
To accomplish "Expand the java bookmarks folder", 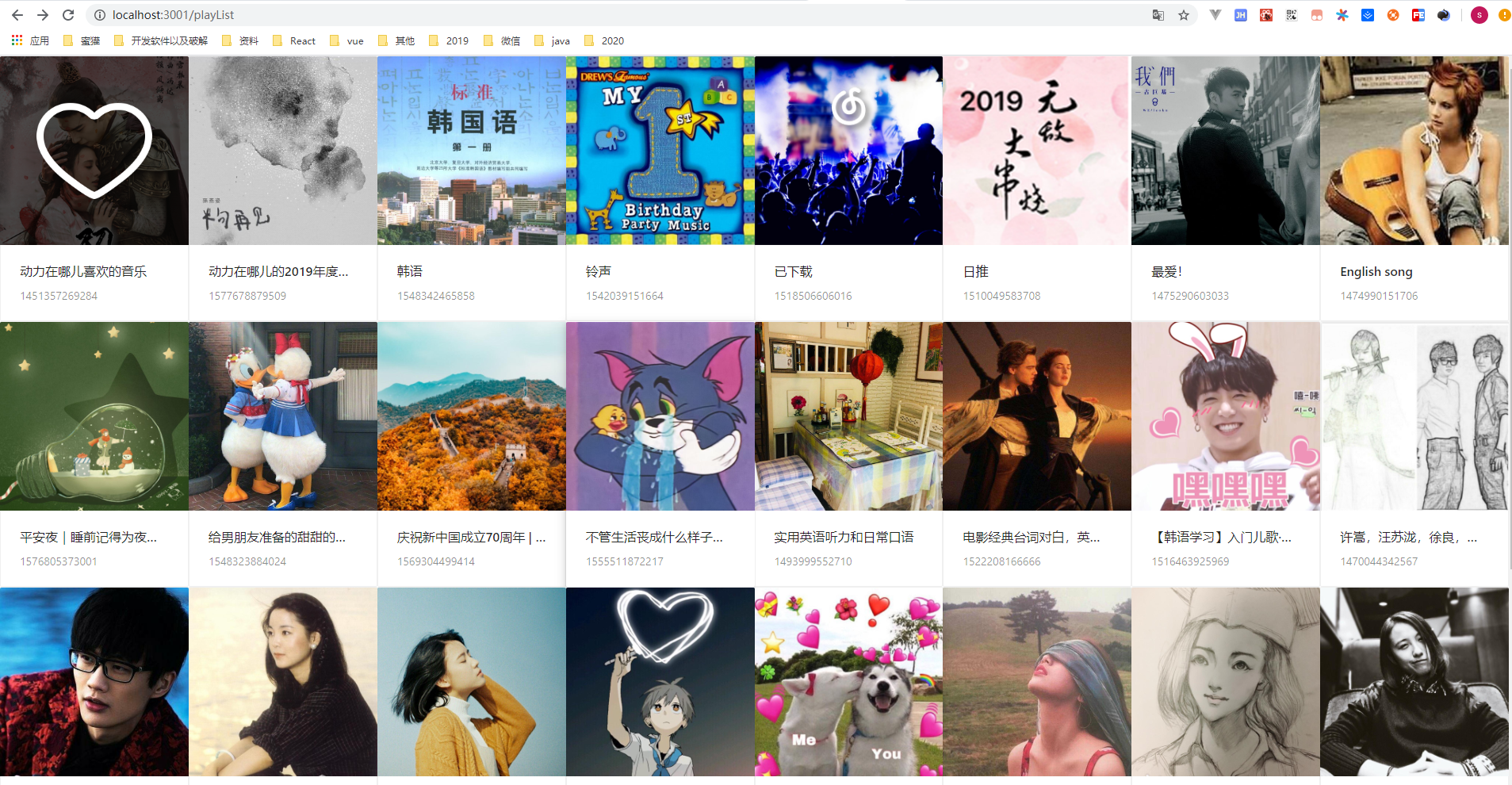I will [552, 40].
